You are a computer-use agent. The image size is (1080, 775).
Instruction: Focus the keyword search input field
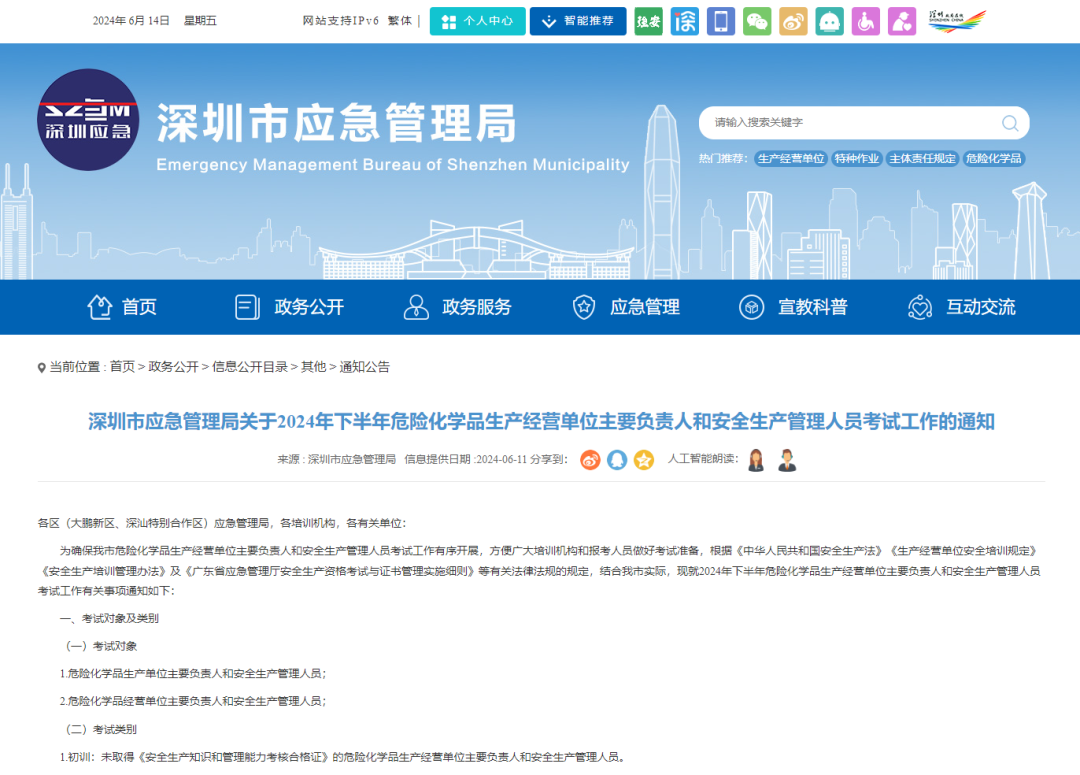(850, 123)
